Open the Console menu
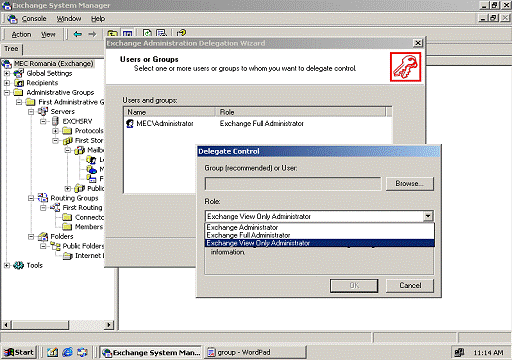The height and width of the screenshot is (360, 512). [x=34, y=19]
